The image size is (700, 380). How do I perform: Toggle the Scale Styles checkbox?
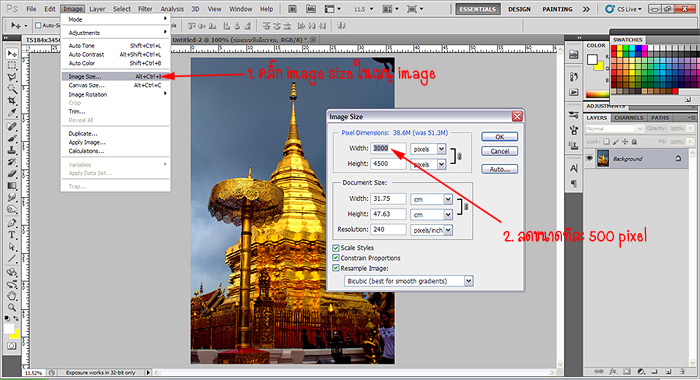(336, 247)
